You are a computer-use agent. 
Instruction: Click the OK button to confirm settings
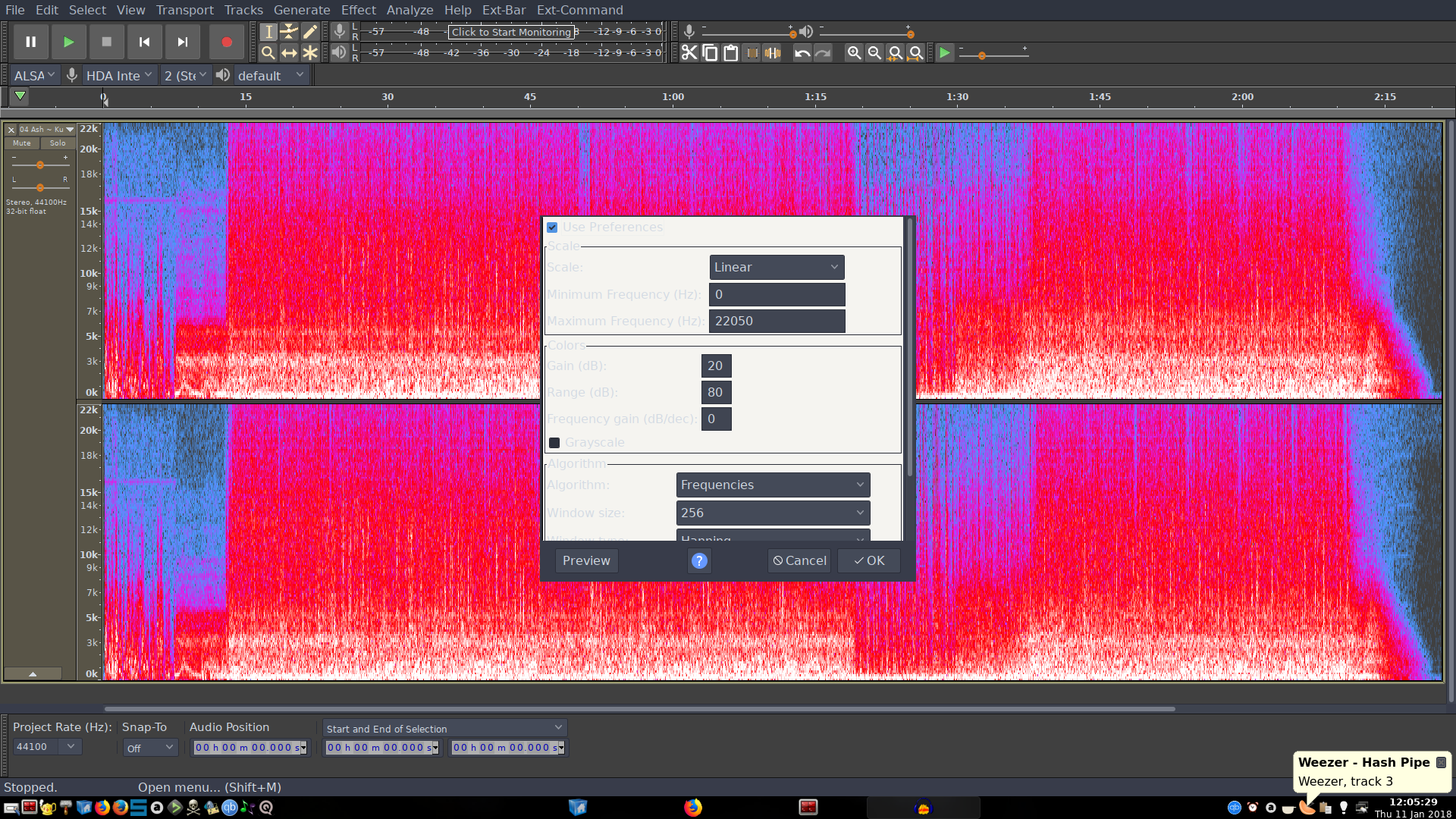pos(869,560)
